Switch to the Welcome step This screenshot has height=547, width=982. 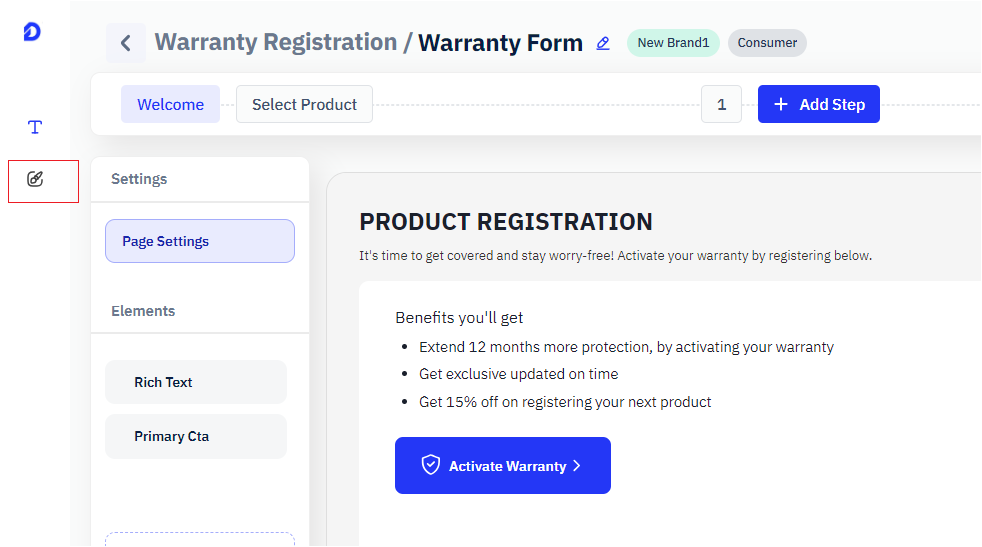coord(170,104)
